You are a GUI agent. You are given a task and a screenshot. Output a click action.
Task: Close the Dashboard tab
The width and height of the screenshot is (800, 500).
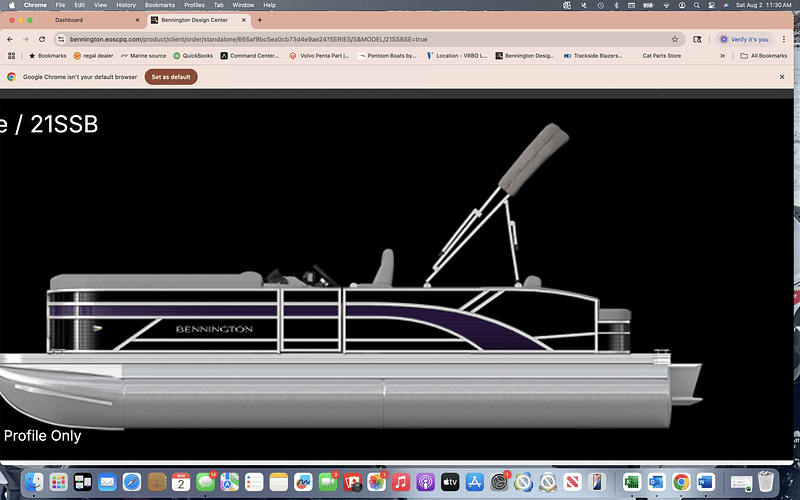[x=137, y=20]
